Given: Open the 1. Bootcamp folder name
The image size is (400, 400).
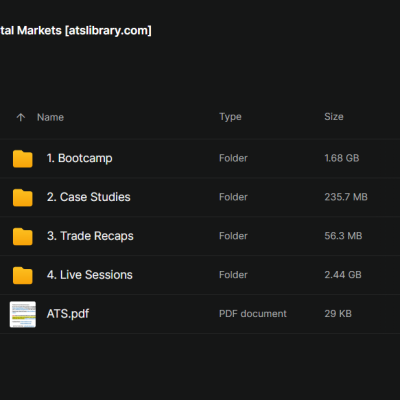Looking at the screenshot, I should click(x=79, y=158).
